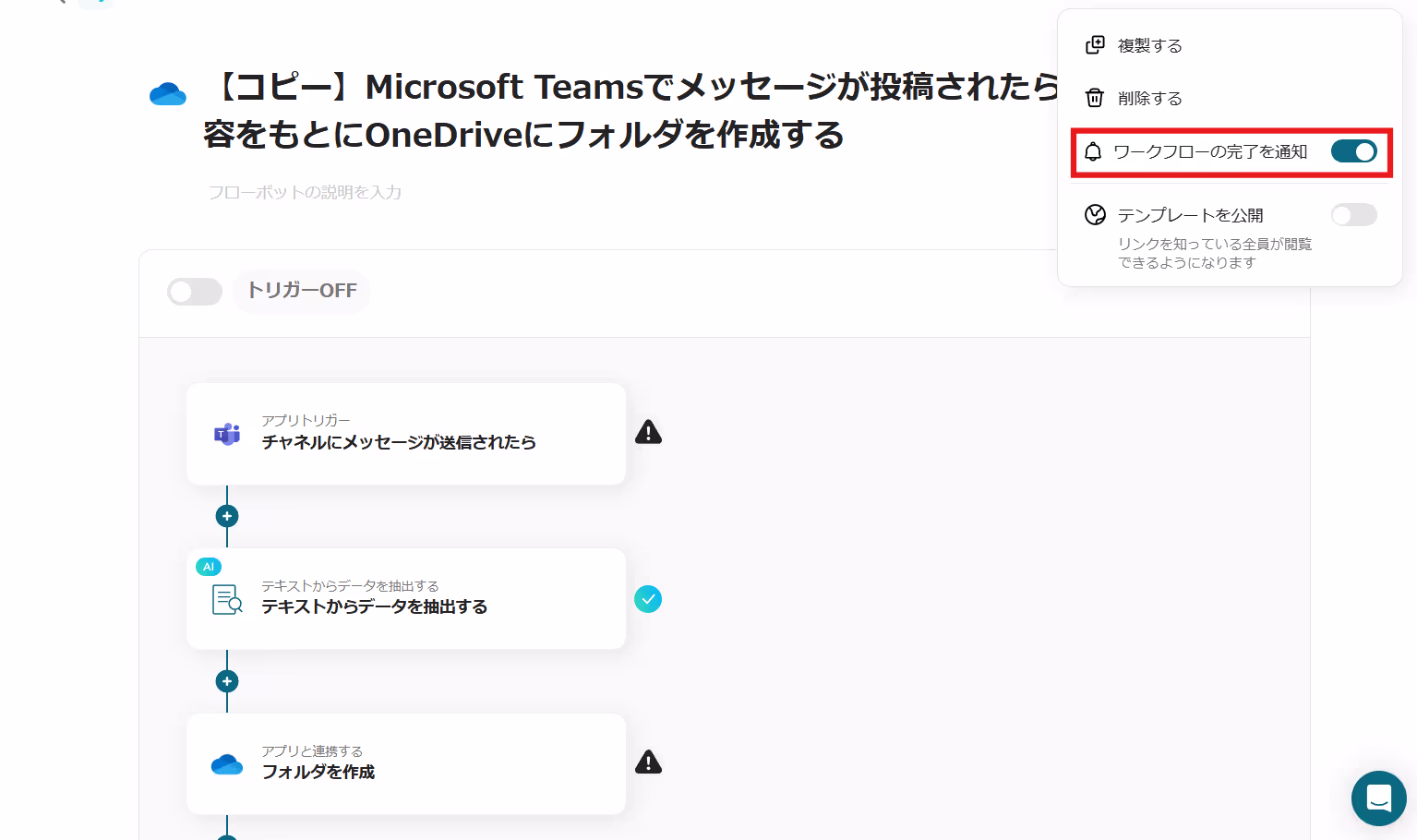Image resolution: width=1417 pixels, height=840 pixels.
Task: Click the OneDrive icon in the フォルダを作成 card
Action: pyautogui.click(x=227, y=764)
